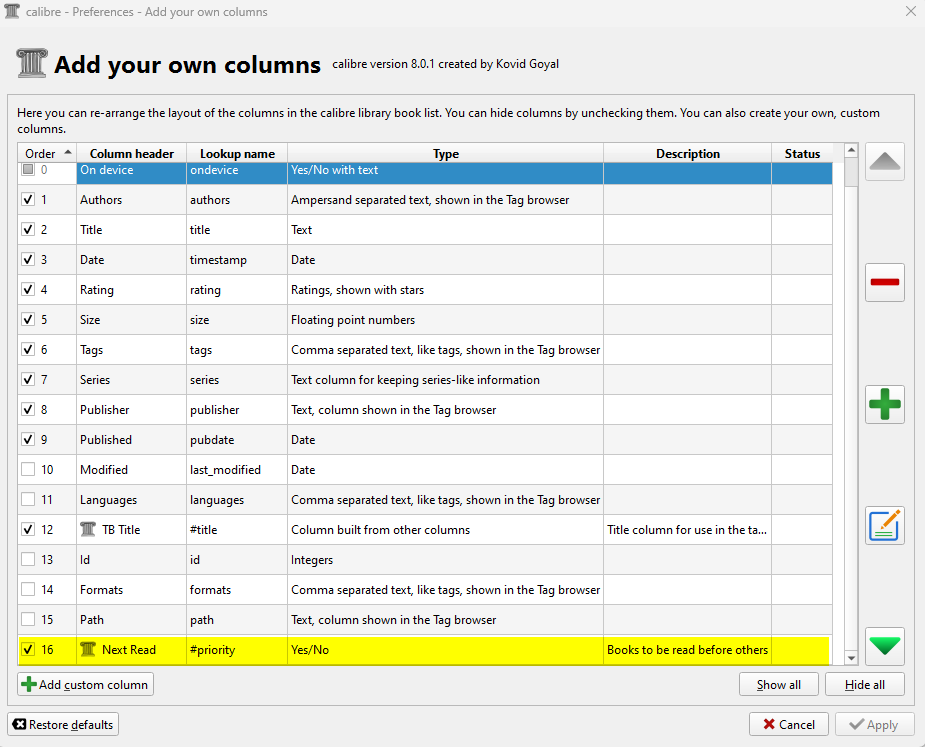Click the Type table header
Viewport: 925px width, 747px height.
click(445, 153)
